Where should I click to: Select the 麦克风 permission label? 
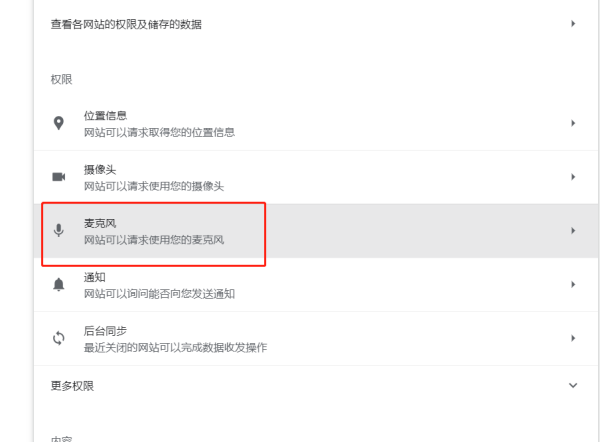(100, 224)
